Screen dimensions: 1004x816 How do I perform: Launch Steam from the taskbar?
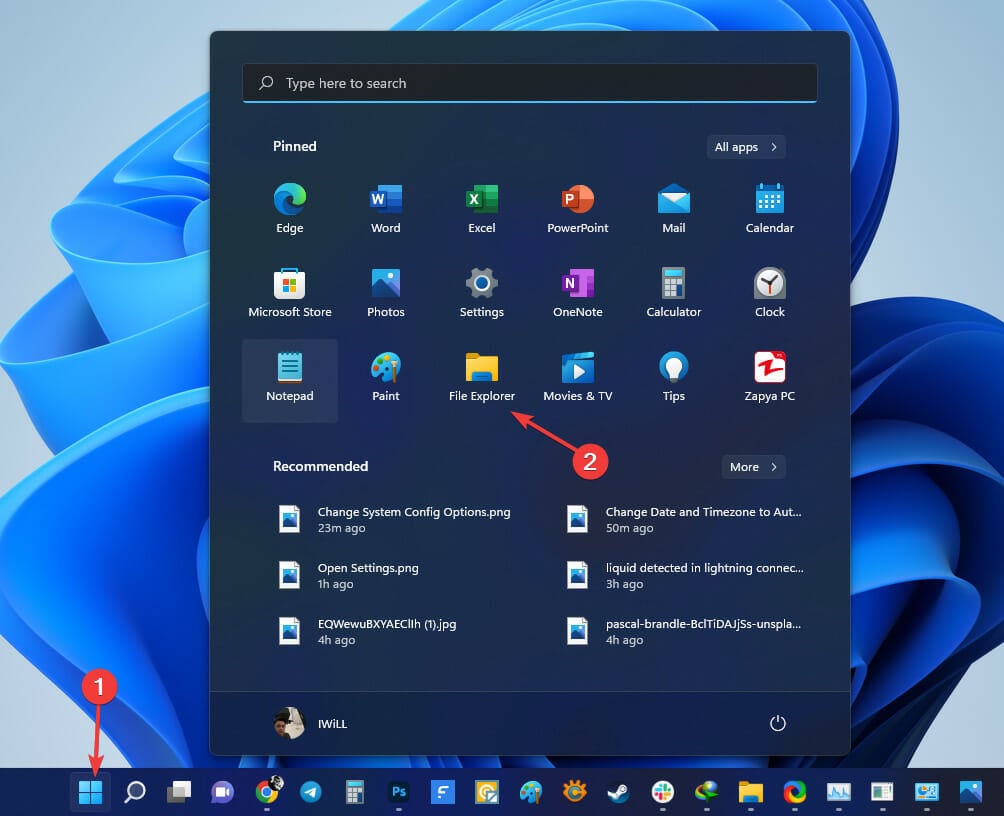coord(619,792)
